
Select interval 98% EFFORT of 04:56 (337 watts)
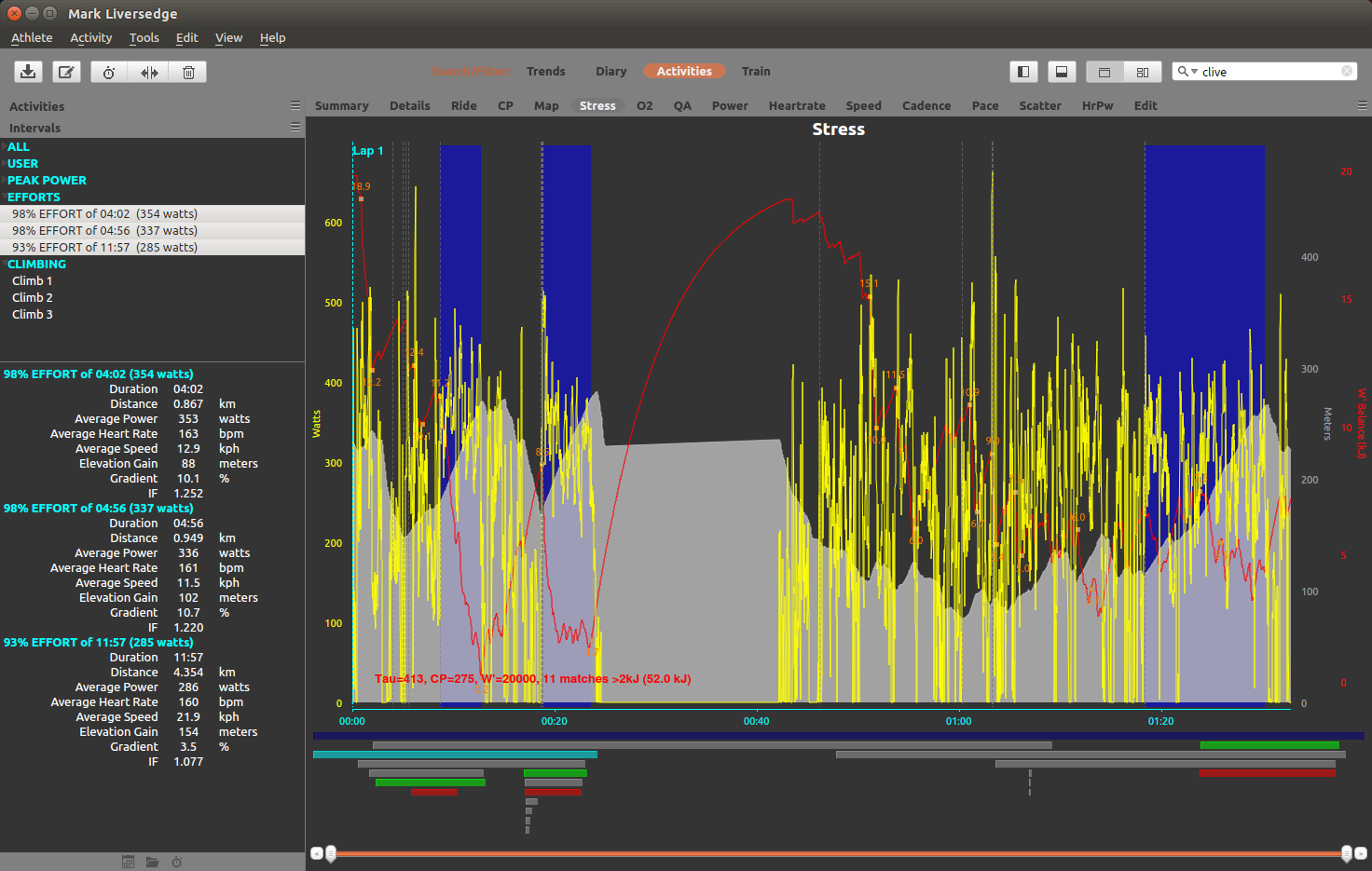(152, 231)
